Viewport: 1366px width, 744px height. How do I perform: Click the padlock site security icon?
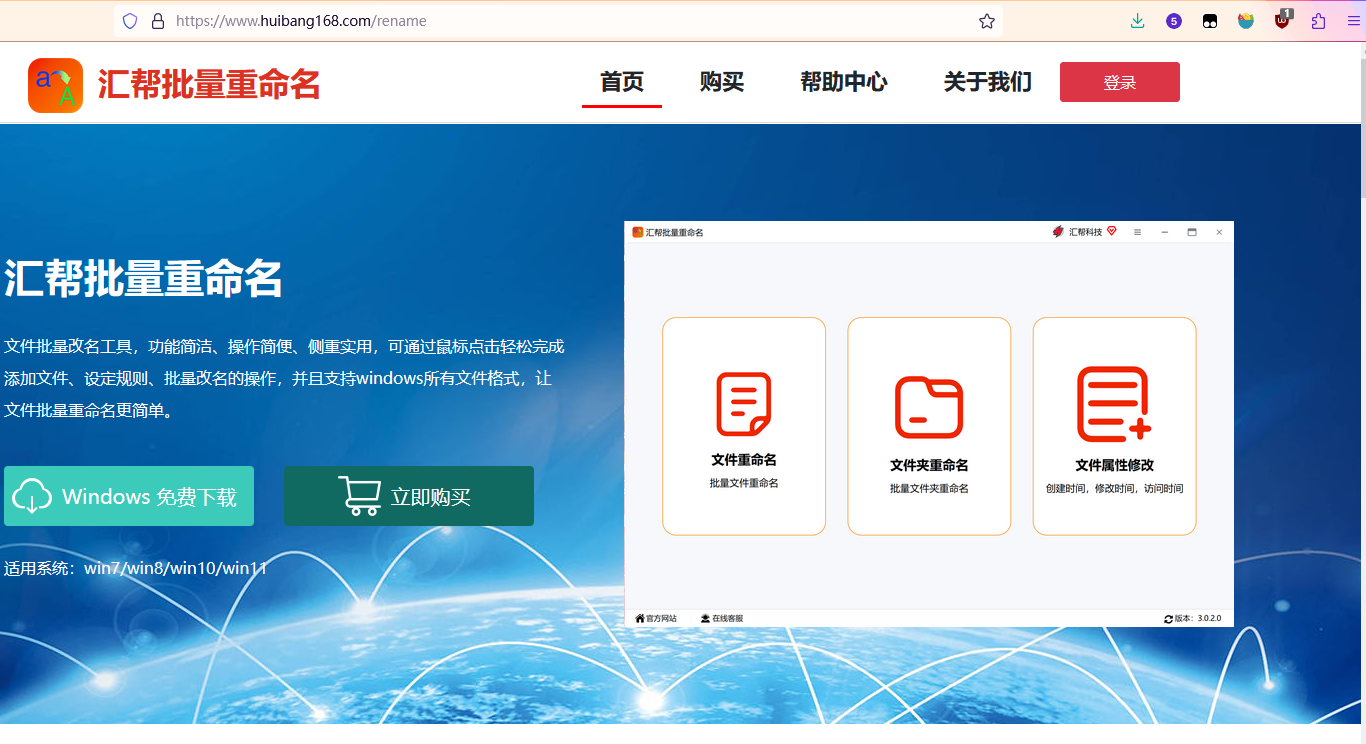[x=157, y=21]
